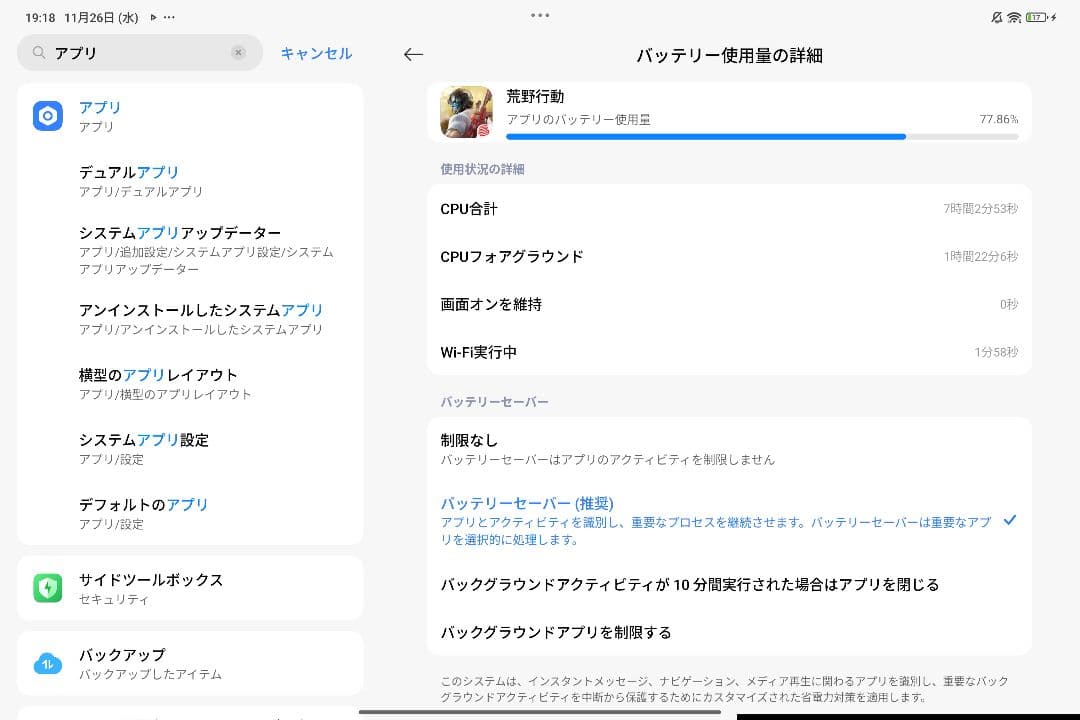
Task: Tap the Wi-Fi status icon
Action: [x=1013, y=18]
